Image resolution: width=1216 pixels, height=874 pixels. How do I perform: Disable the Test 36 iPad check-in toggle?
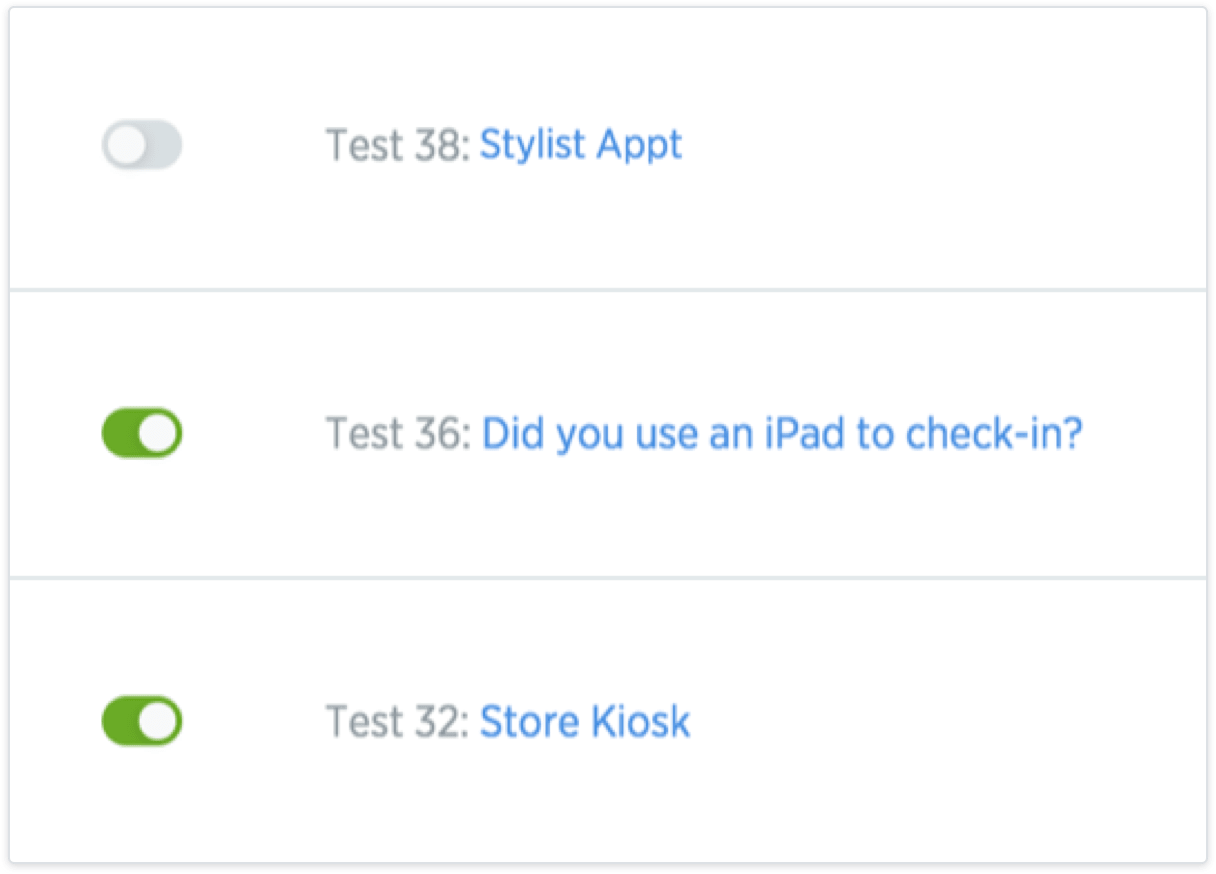142,433
